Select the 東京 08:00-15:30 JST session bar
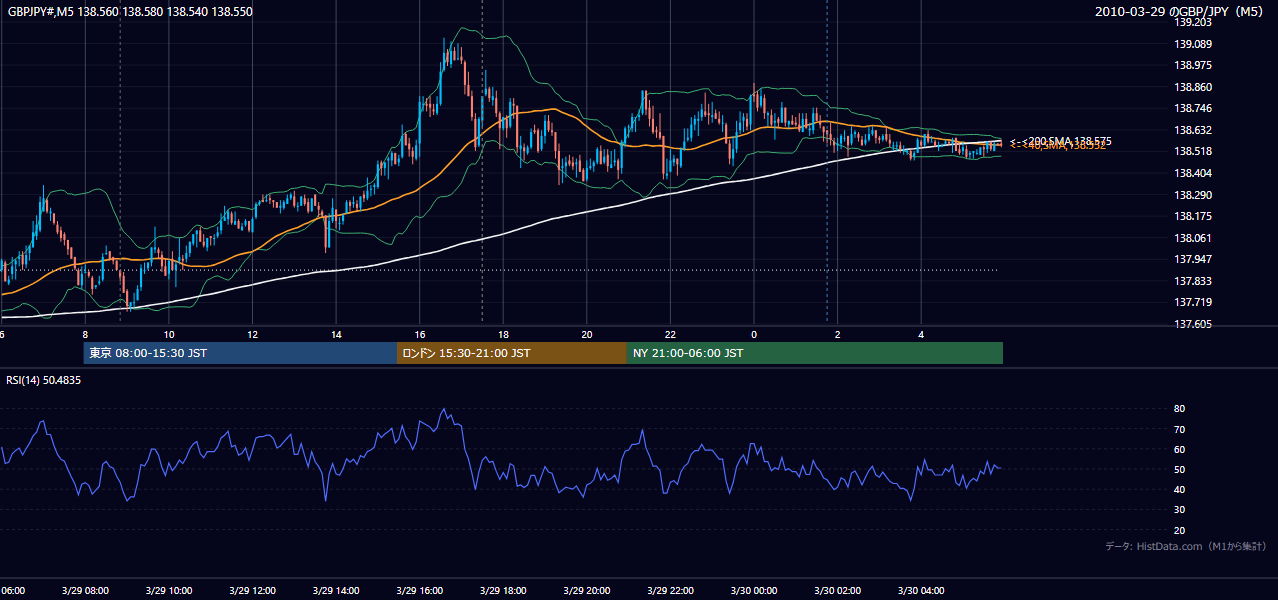1278x600 pixels. tap(240, 353)
